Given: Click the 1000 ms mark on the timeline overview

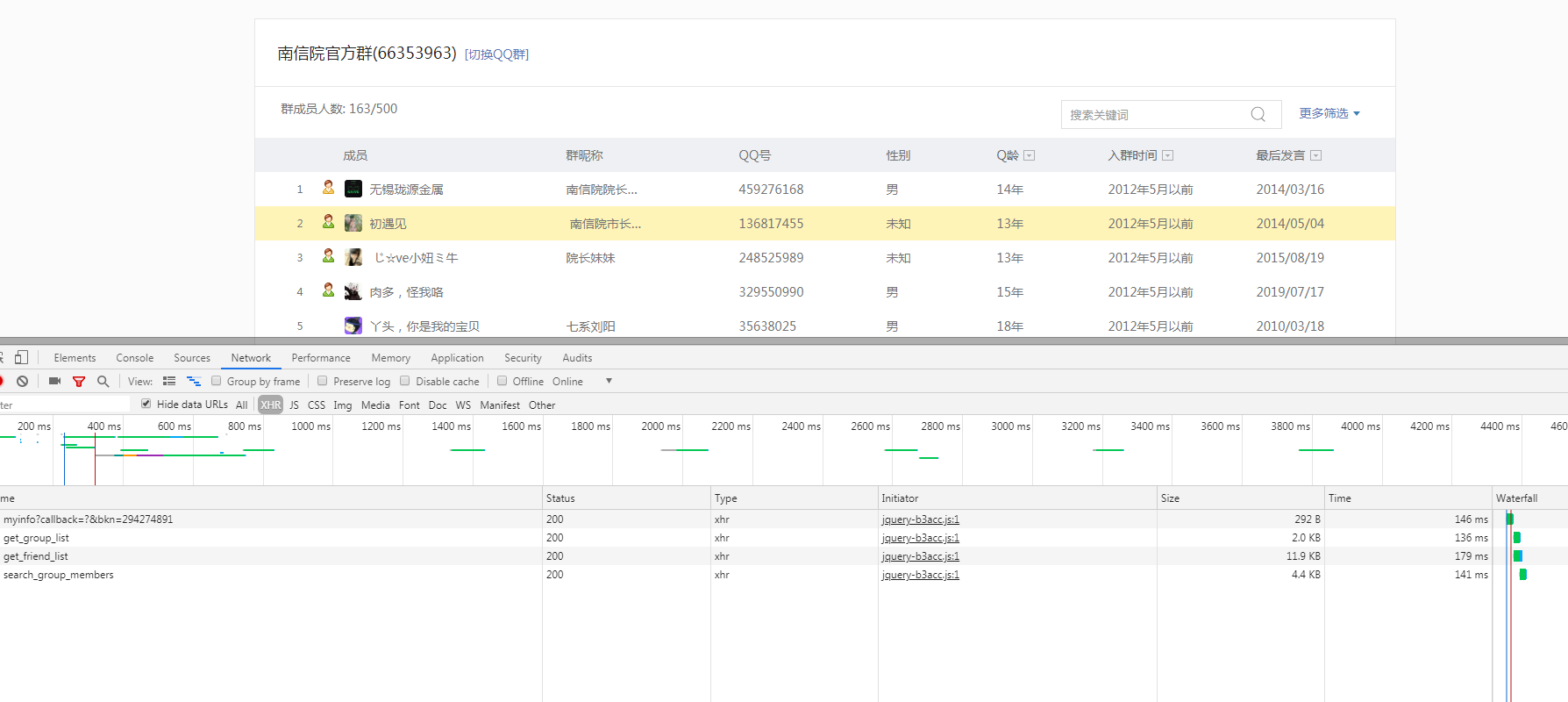Looking at the screenshot, I should pos(310,426).
